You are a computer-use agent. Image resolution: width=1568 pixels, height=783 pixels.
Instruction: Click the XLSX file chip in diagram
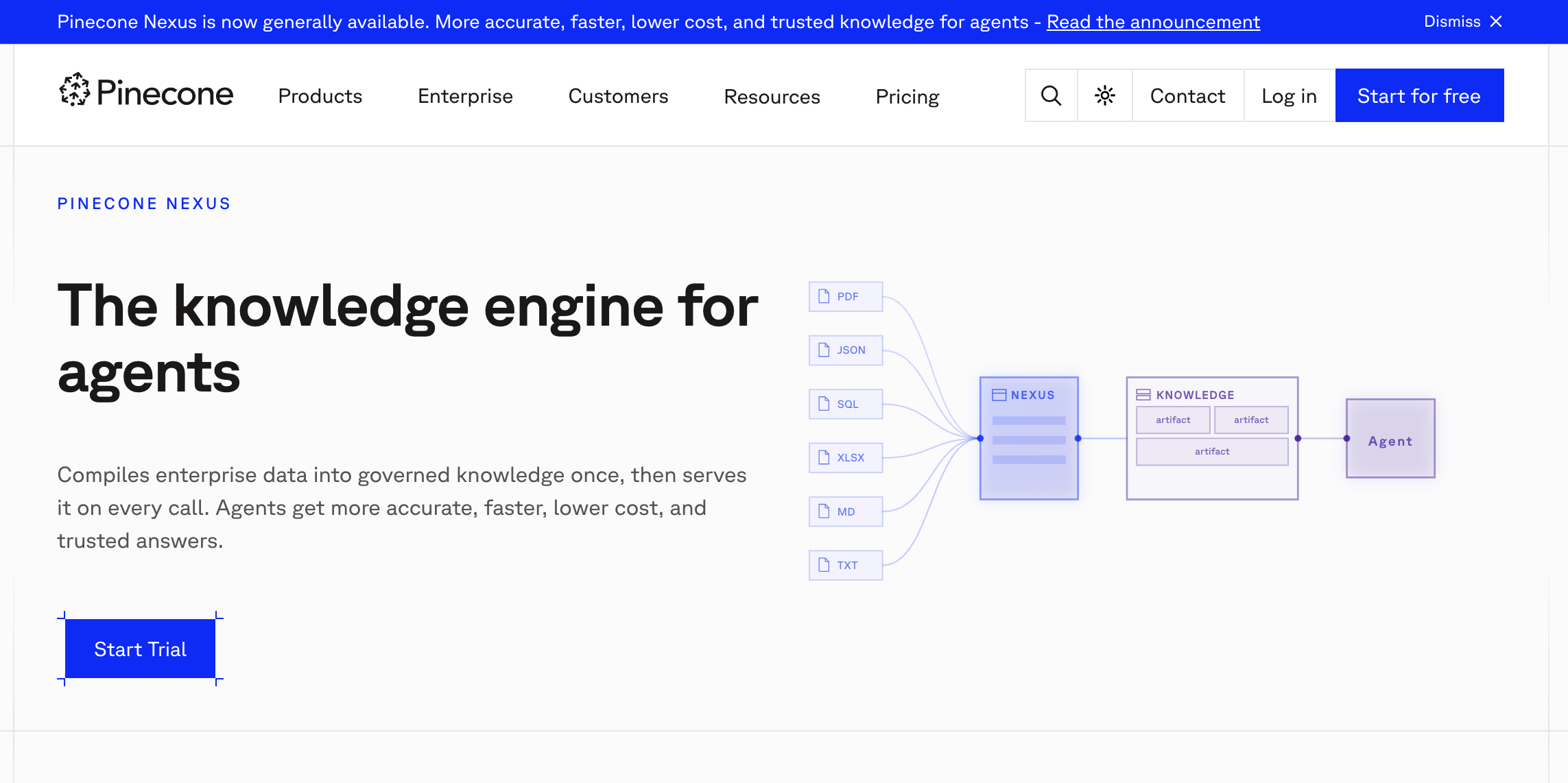[x=846, y=457]
